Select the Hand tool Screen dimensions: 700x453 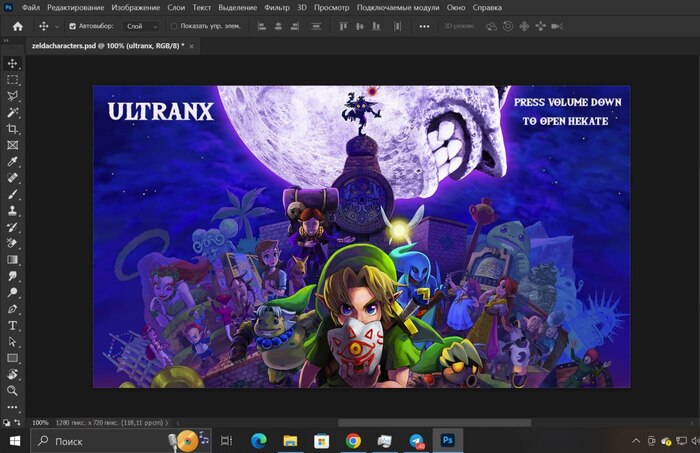point(13,374)
